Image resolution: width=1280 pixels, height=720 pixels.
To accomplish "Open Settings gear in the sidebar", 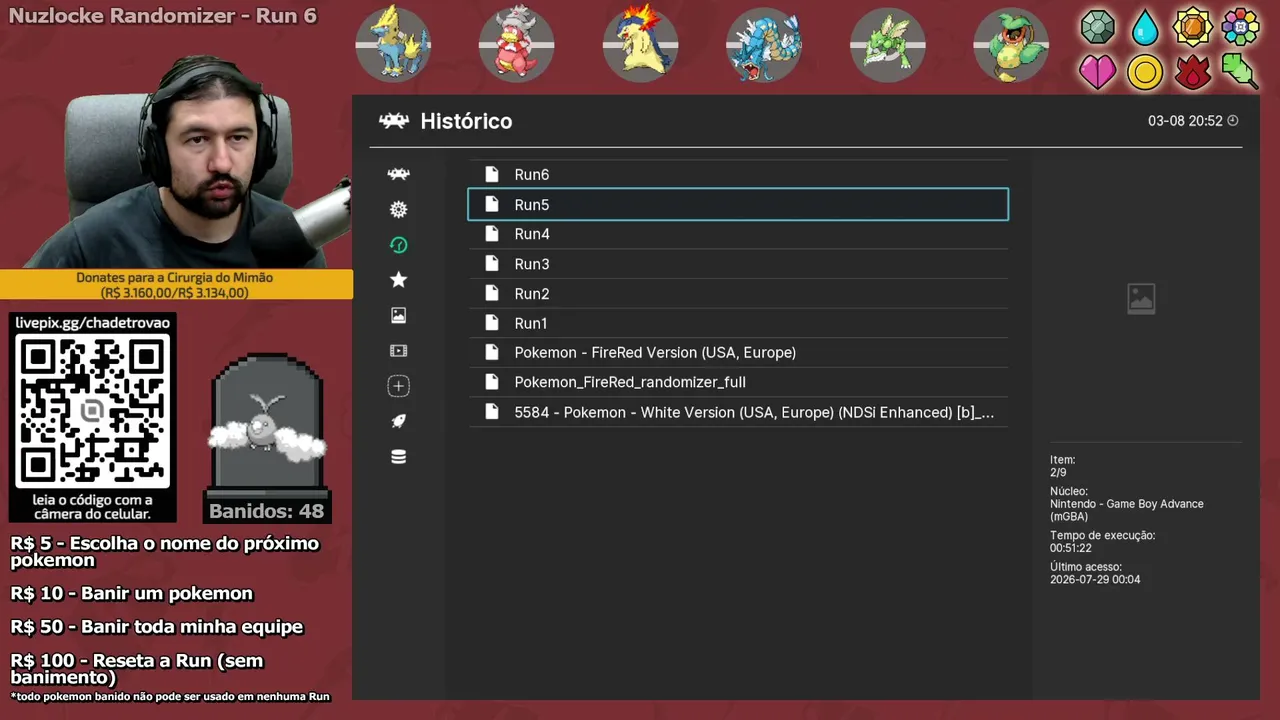I will [398, 209].
